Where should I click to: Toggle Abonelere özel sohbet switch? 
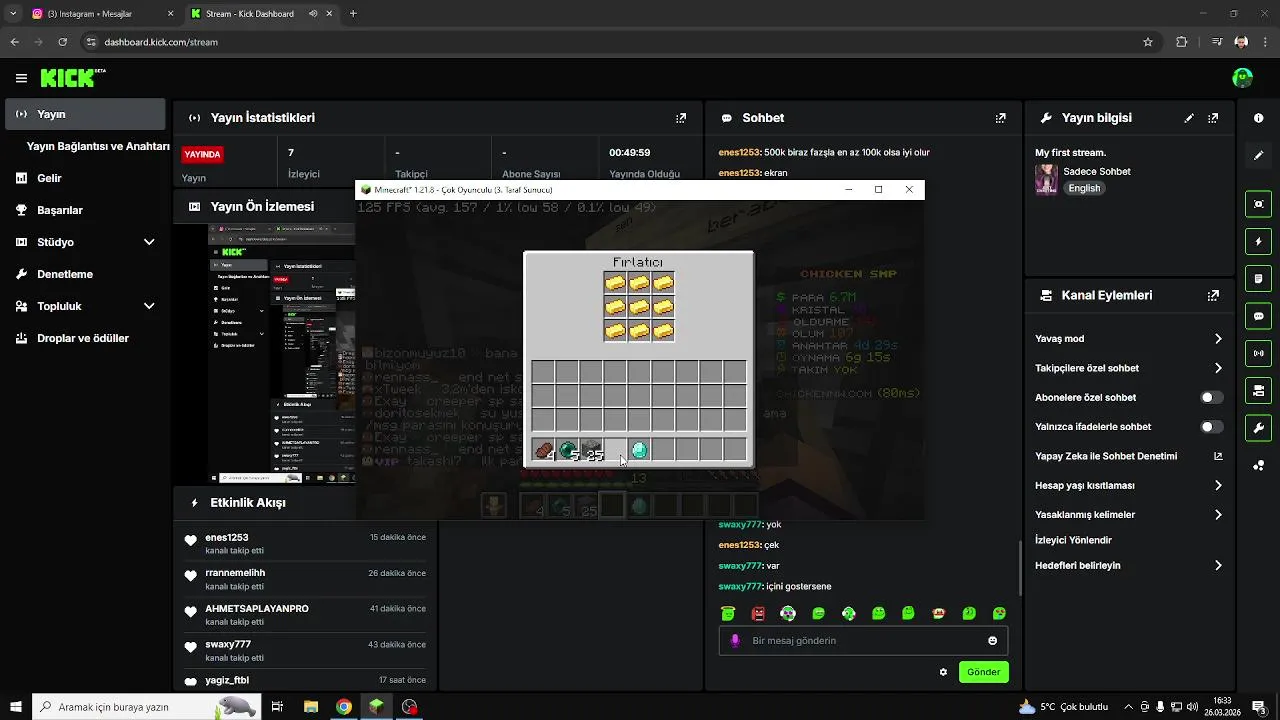click(x=1211, y=398)
